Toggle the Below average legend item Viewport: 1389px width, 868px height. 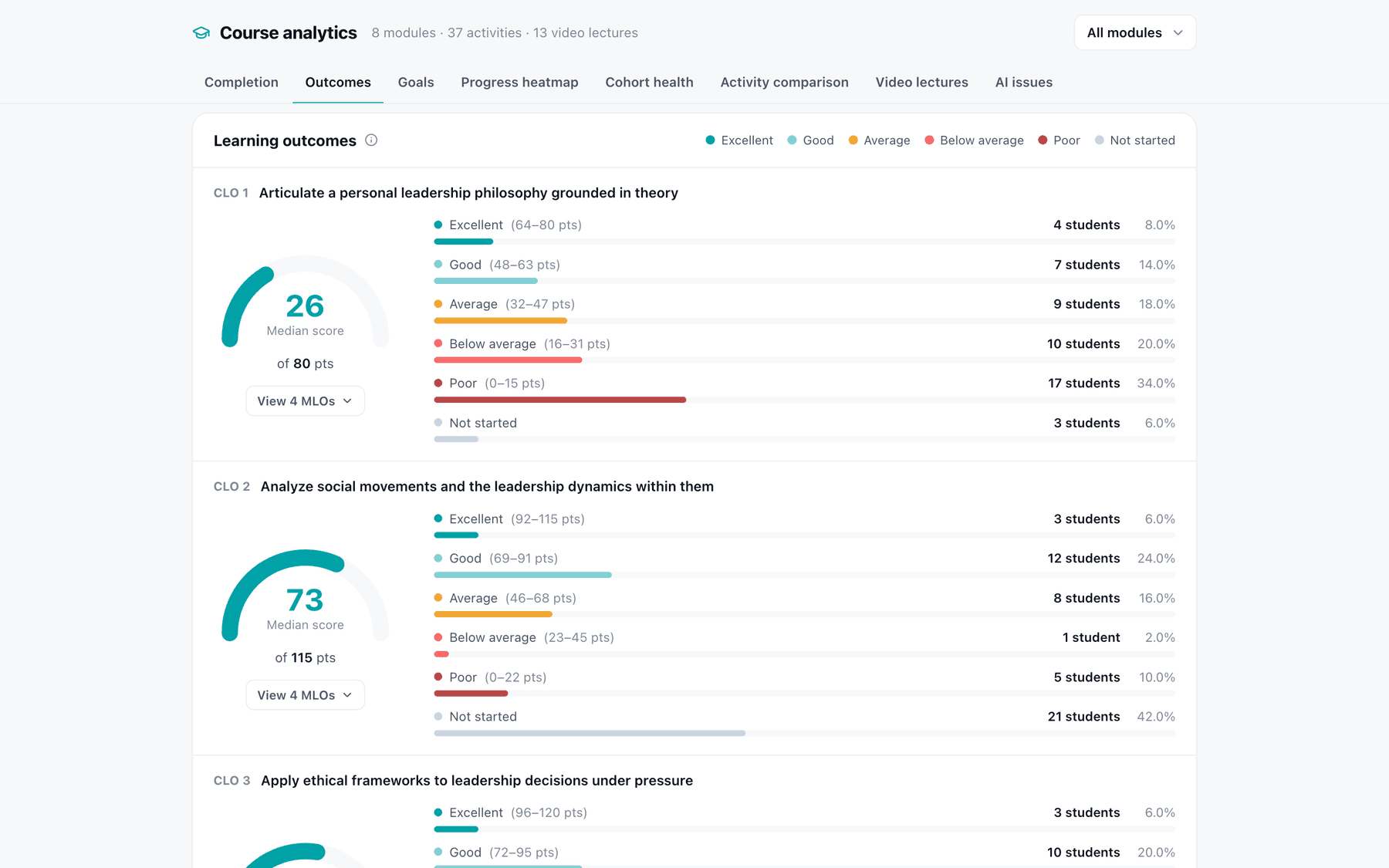coord(974,140)
